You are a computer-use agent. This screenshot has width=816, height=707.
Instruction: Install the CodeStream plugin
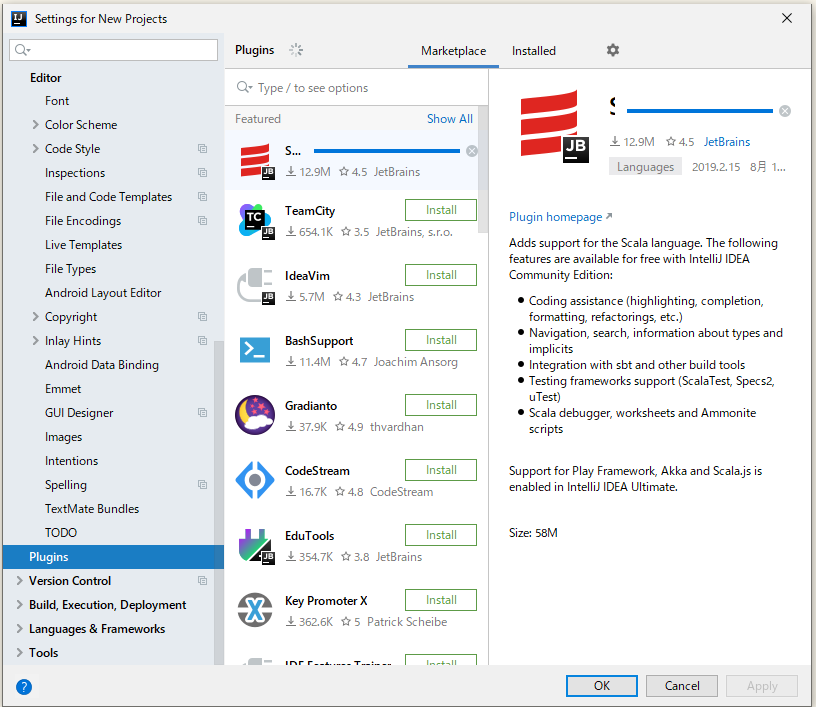tap(441, 470)
